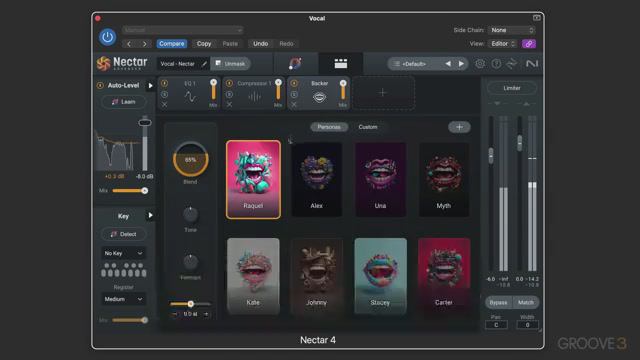Toggle Compressor 1 module power
The height and width of the screenshot is (360, 640).
[x=229, y=83]
